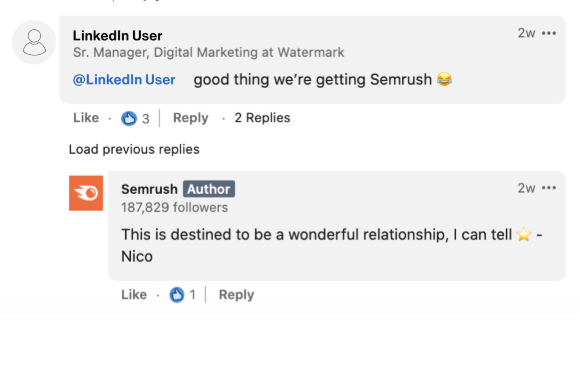Image resolution: width=580 pixels, height=367 pixels.
Task: Expand the 2 Replies thread
Action: pyautogui.click(x=262, y=118)
